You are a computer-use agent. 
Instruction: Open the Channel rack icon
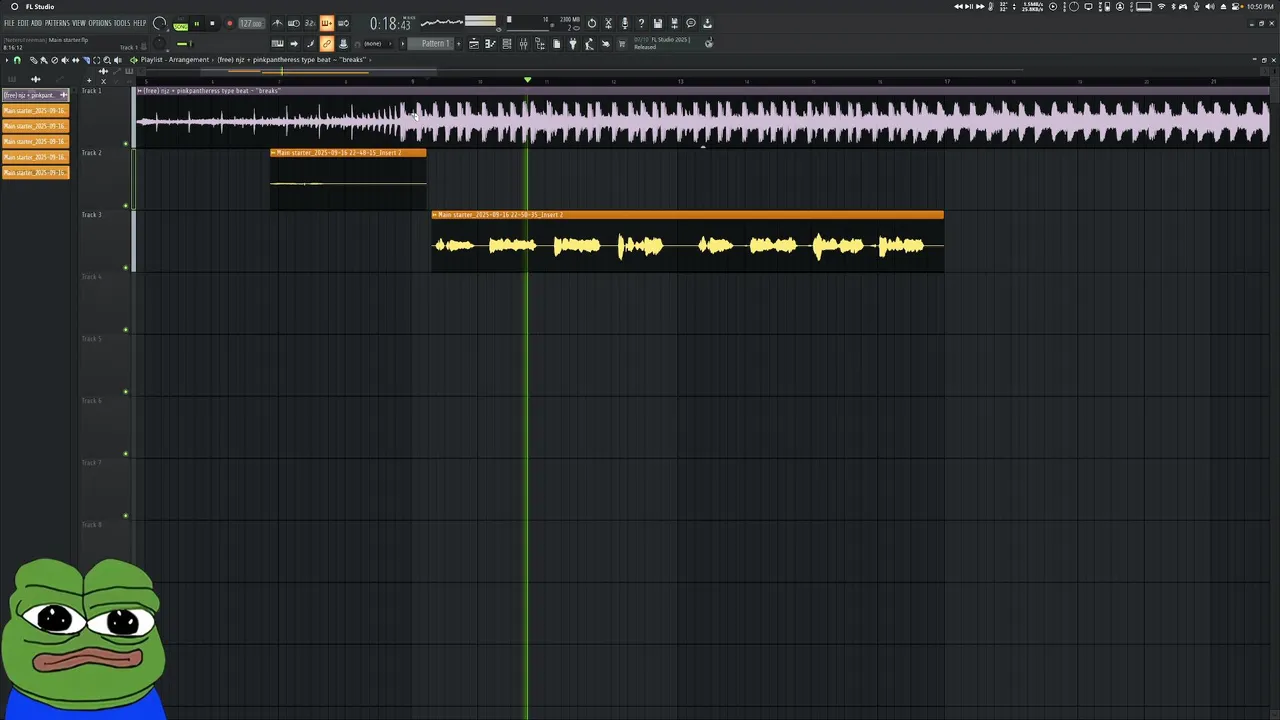point(507,43)
